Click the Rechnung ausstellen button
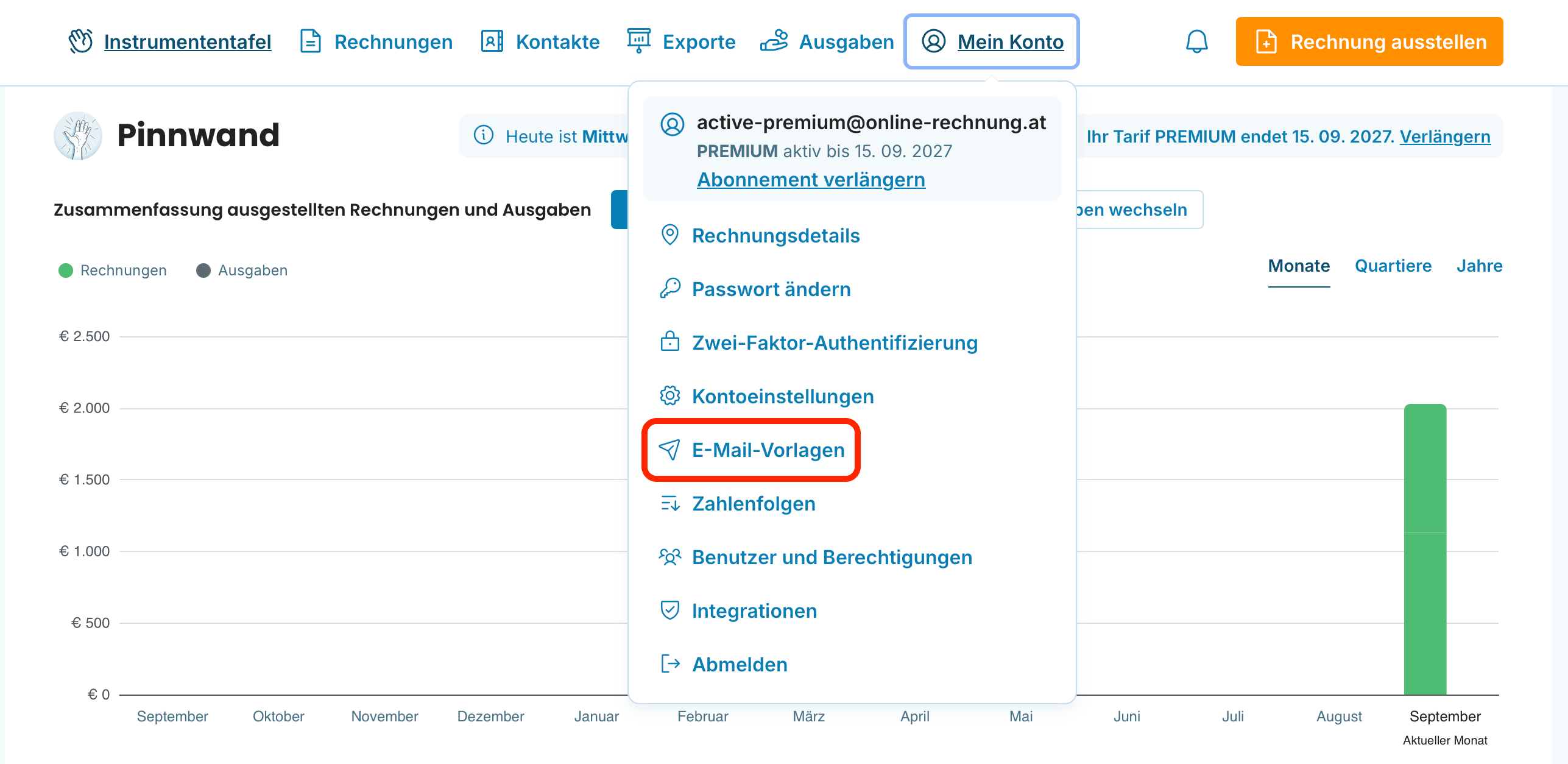Image resolution: width=1568 pixels, height=764 pixels. pos(1369,41)
